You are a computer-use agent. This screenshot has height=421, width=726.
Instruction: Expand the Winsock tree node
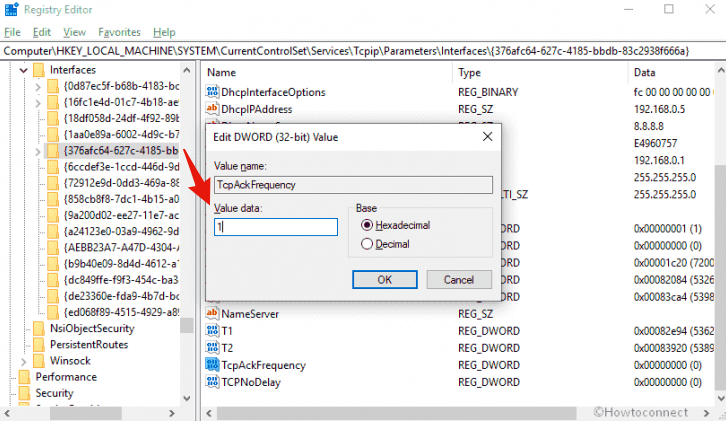(24, 361)
